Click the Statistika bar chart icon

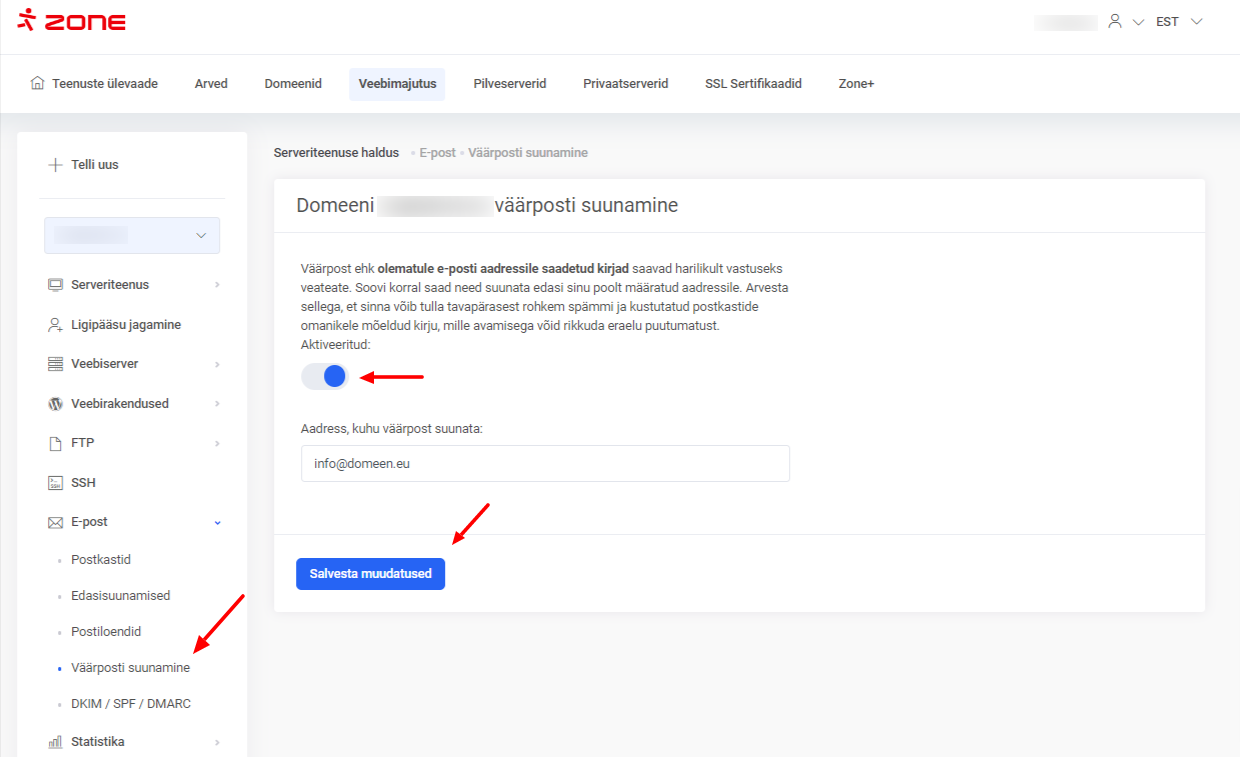coord(55,742)
